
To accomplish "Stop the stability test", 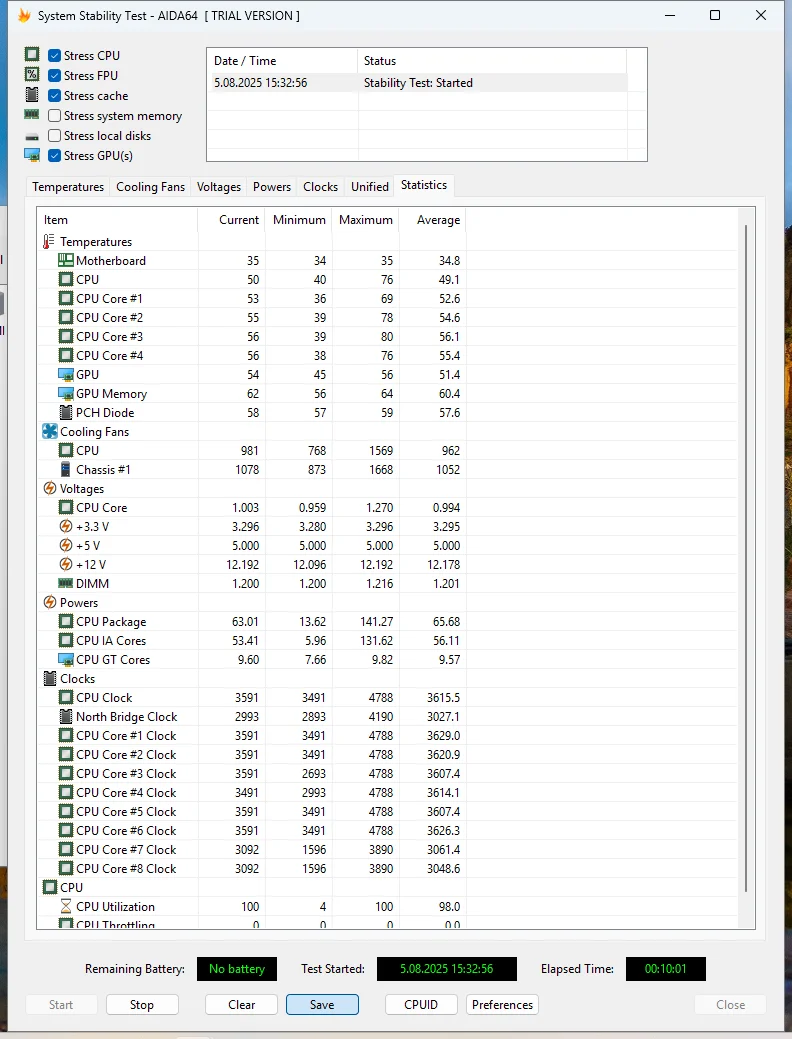I will pos(142,1005).
